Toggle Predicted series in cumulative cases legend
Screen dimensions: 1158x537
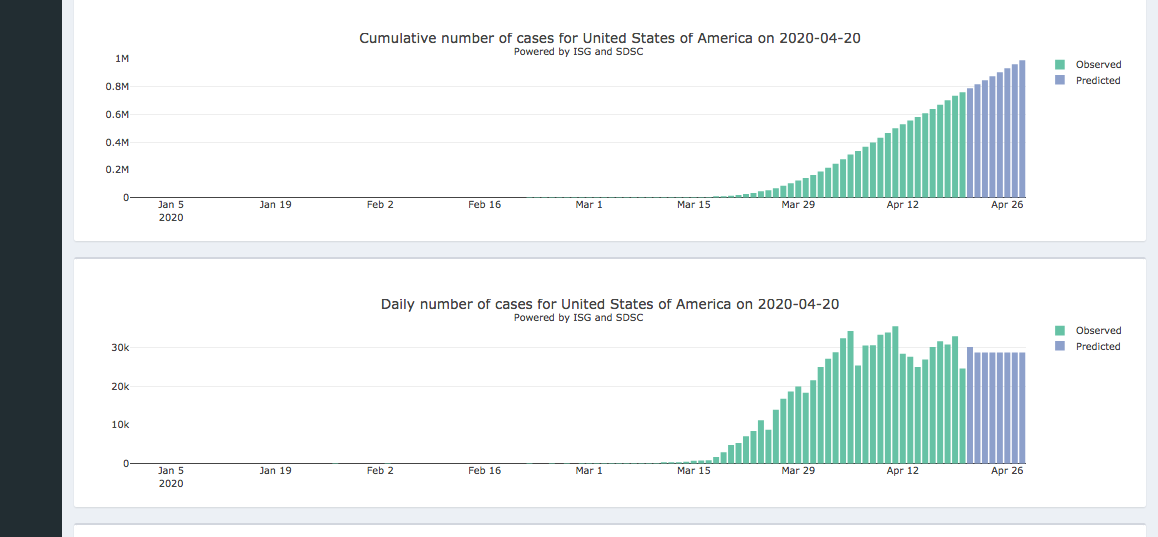1098,81
